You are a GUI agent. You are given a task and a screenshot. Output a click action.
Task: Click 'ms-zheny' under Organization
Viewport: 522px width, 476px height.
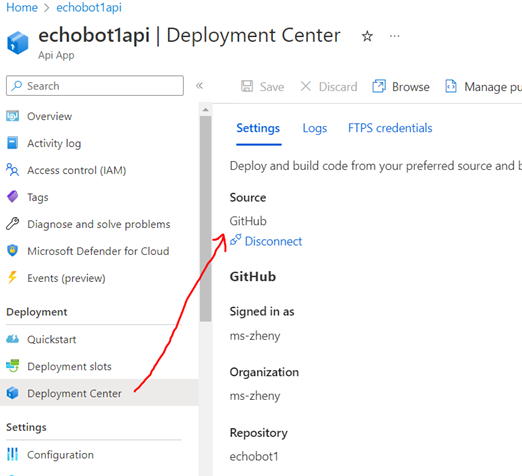point(255,396)
